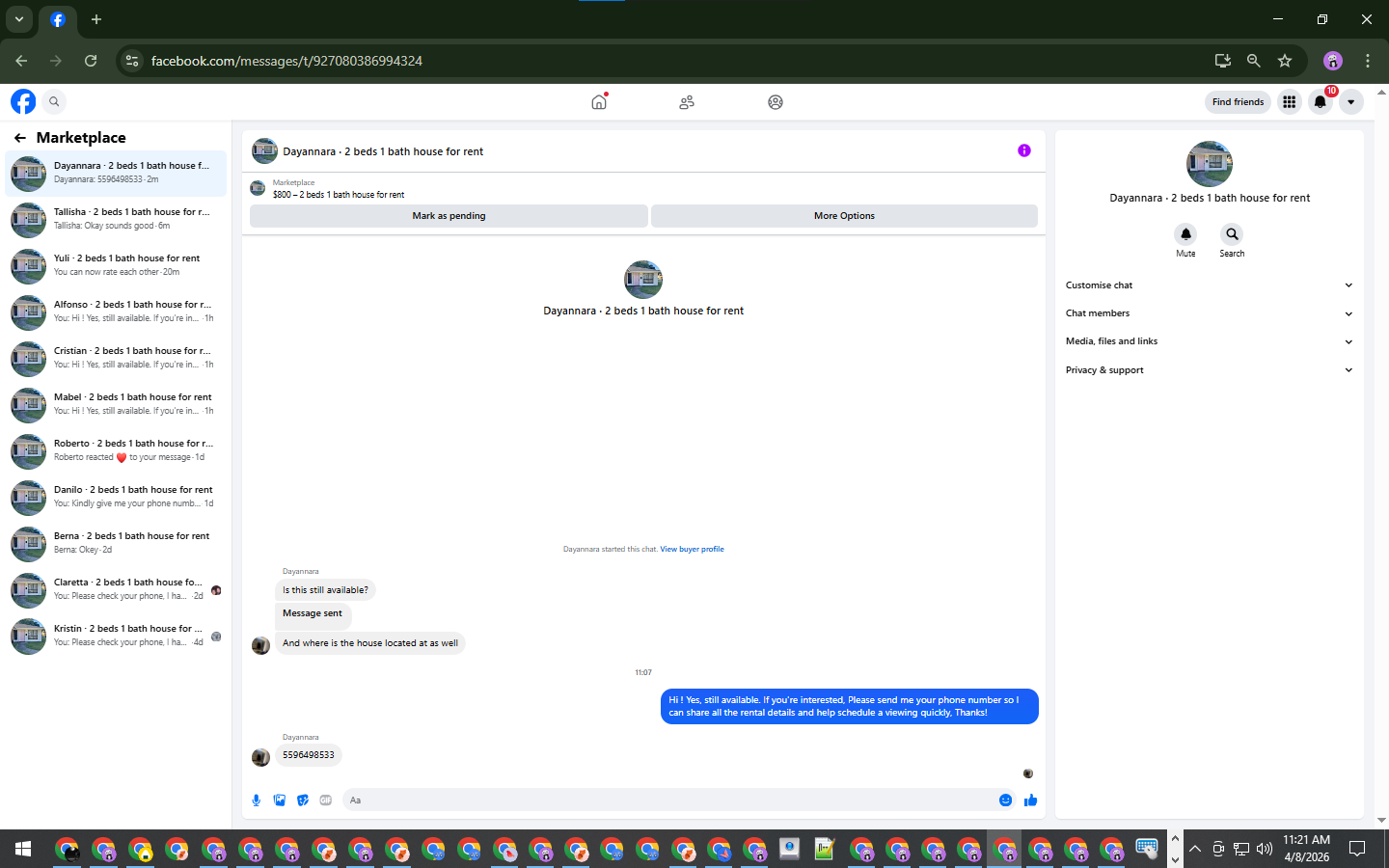
Task: Click 'And where is the house located' message
Action: point(370,643)
